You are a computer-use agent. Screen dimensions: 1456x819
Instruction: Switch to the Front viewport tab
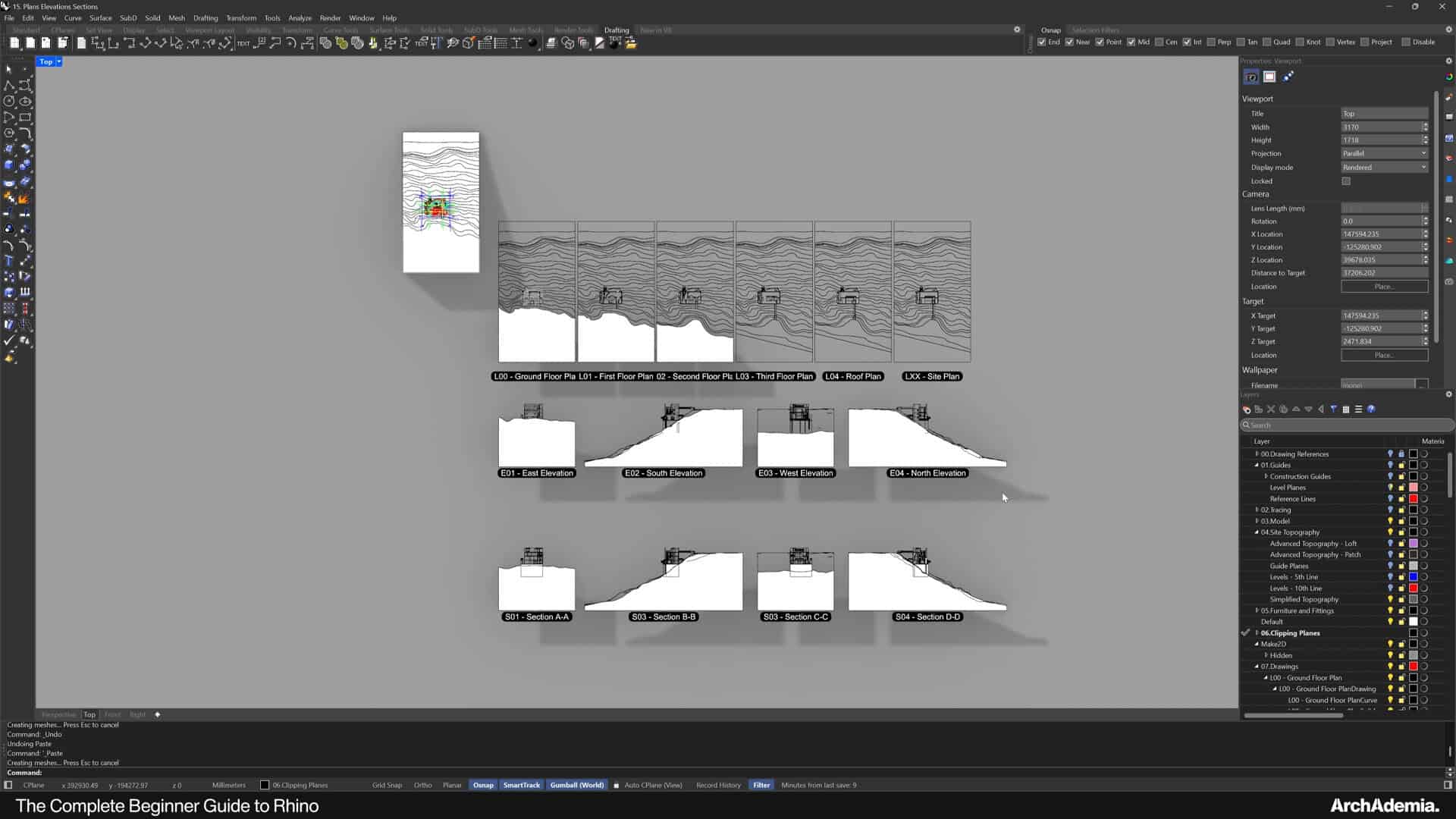112,714
